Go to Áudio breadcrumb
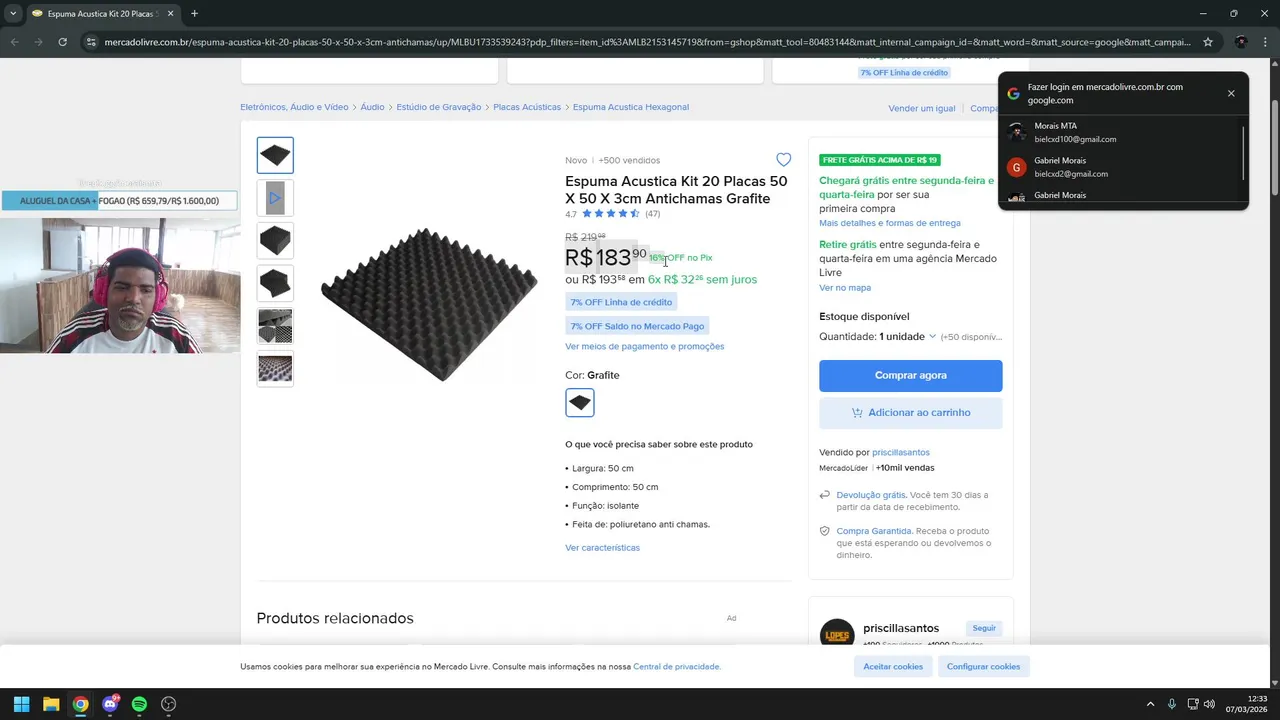This screenshot has height=720, width=1280. pos(372,107)
